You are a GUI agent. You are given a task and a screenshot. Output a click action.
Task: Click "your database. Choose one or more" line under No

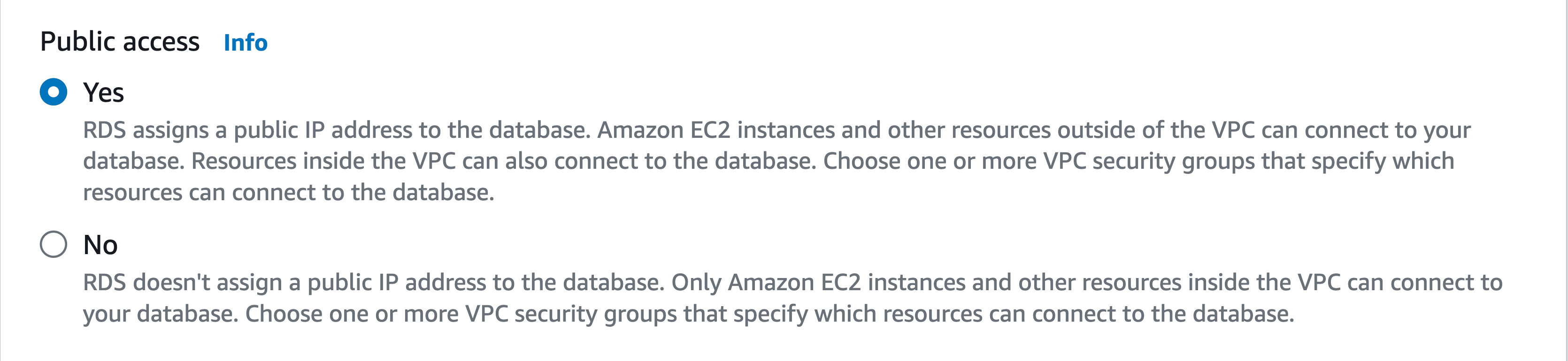click(244, 314)
